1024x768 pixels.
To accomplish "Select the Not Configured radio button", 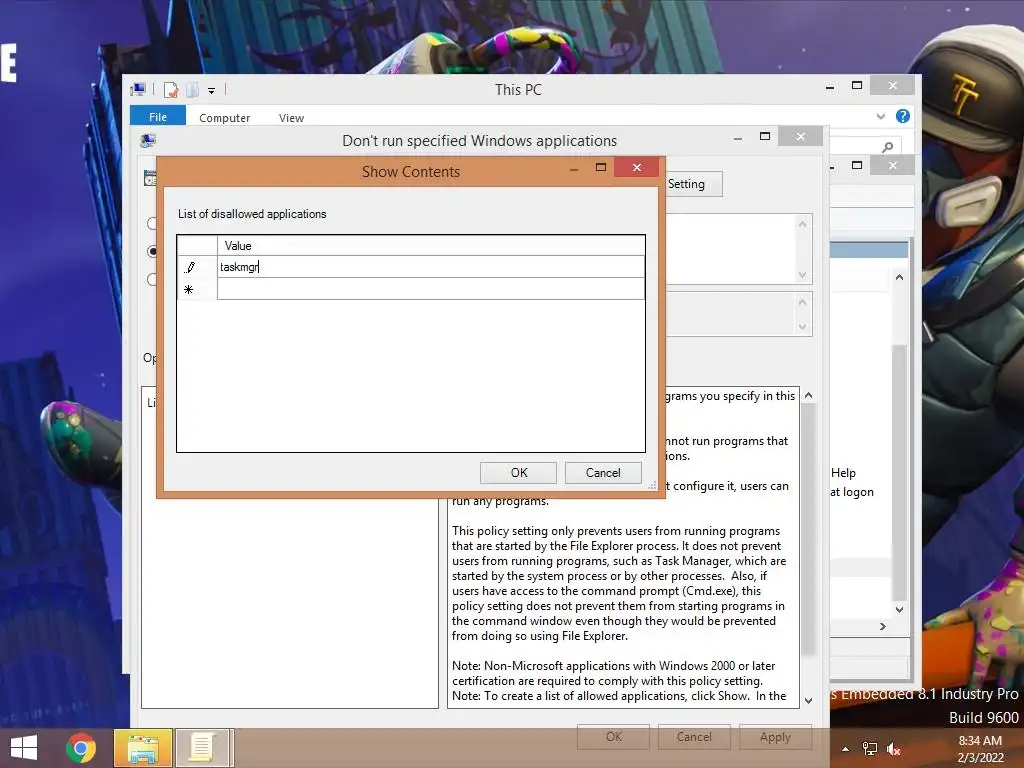I will pyautogui.click(x=152, y=223).
